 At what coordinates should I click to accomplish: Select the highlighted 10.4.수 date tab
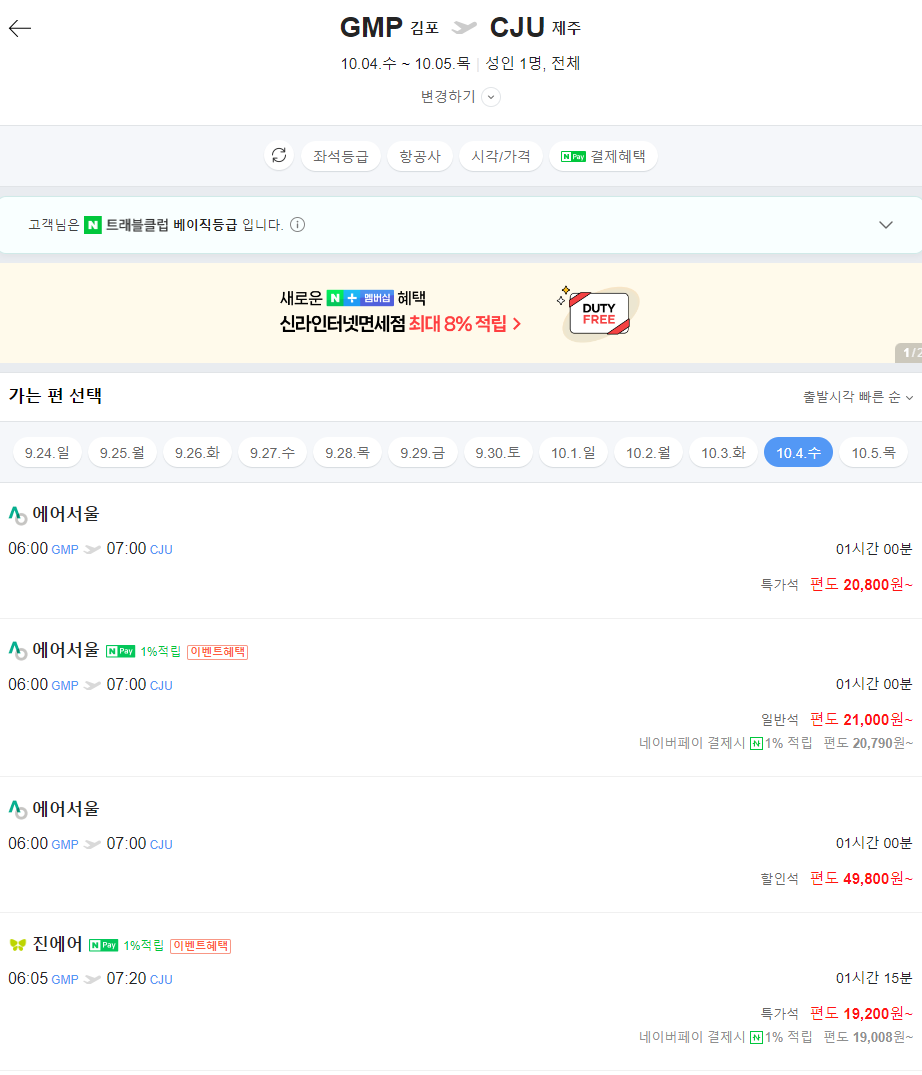(799, 452)
